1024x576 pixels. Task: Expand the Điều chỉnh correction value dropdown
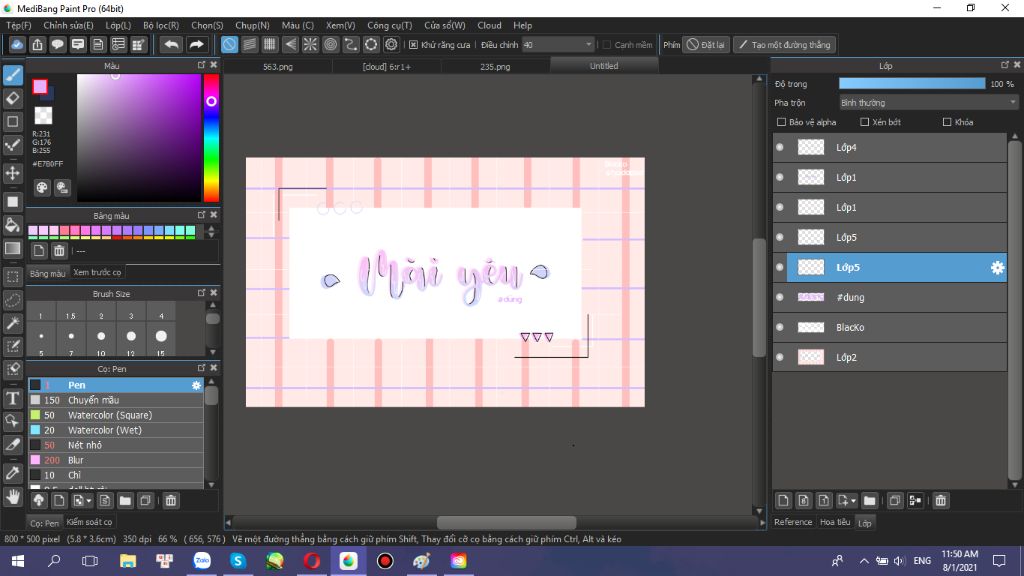point(588,45)
